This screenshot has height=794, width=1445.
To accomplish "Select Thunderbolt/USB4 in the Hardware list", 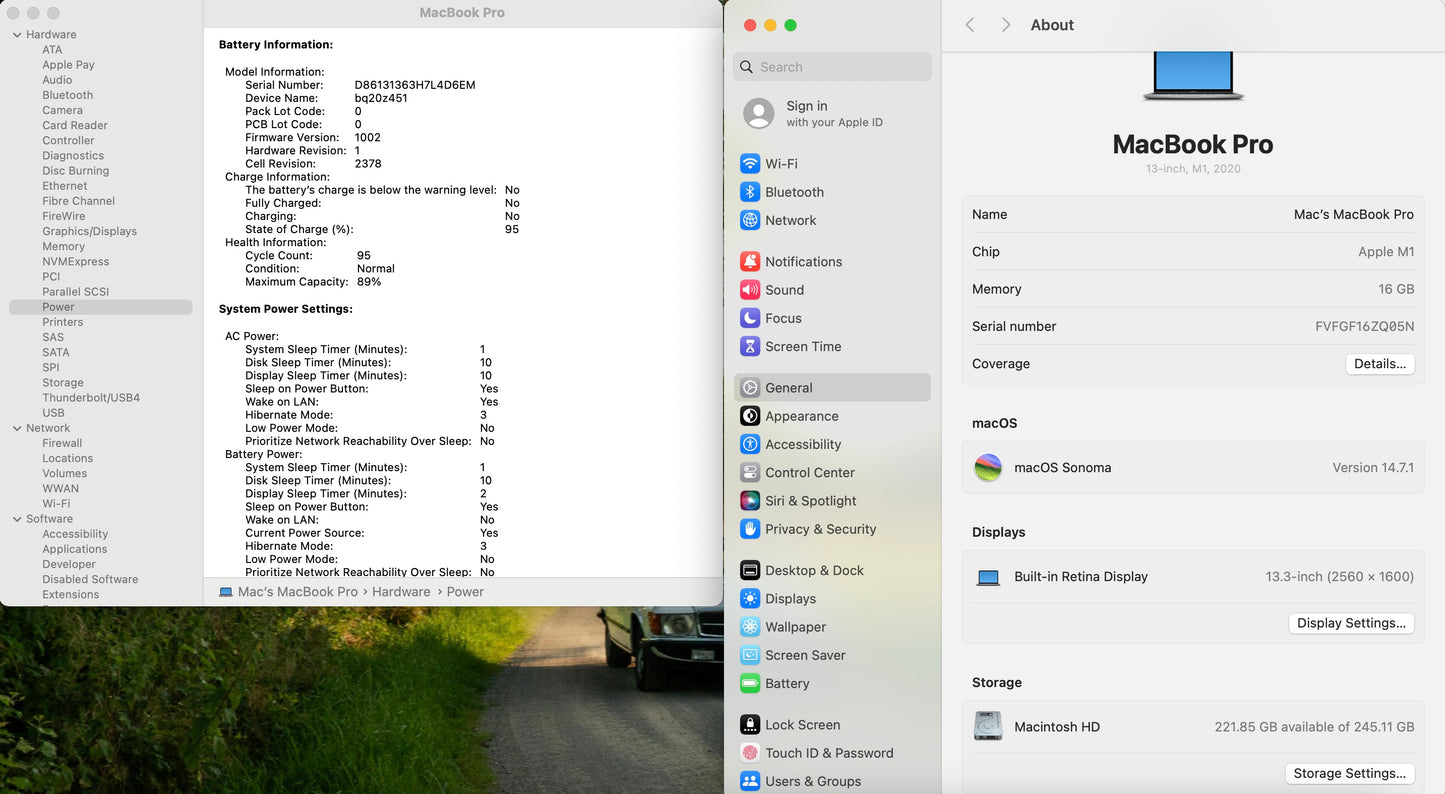I will click(x=91, y=398).
